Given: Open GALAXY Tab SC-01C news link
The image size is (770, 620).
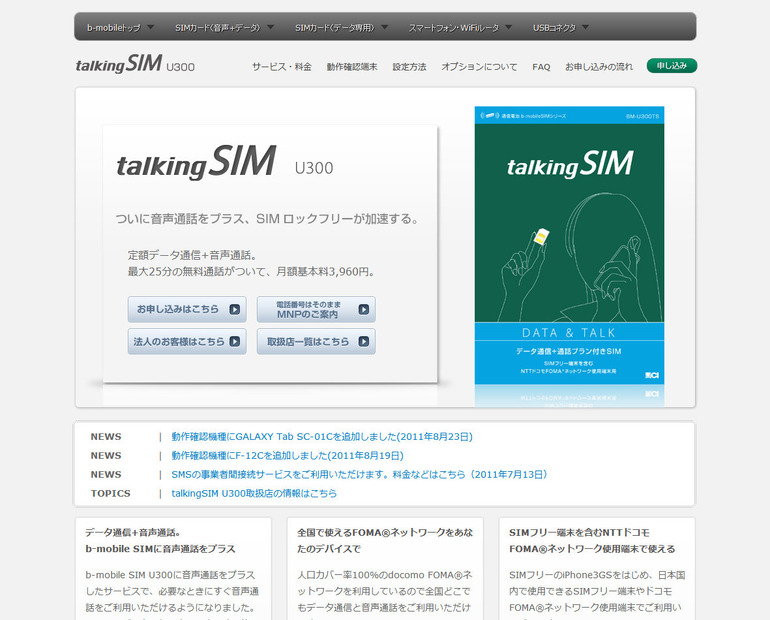Looking at the screenshot, I should pyautogui.click(x=322, y=437).
